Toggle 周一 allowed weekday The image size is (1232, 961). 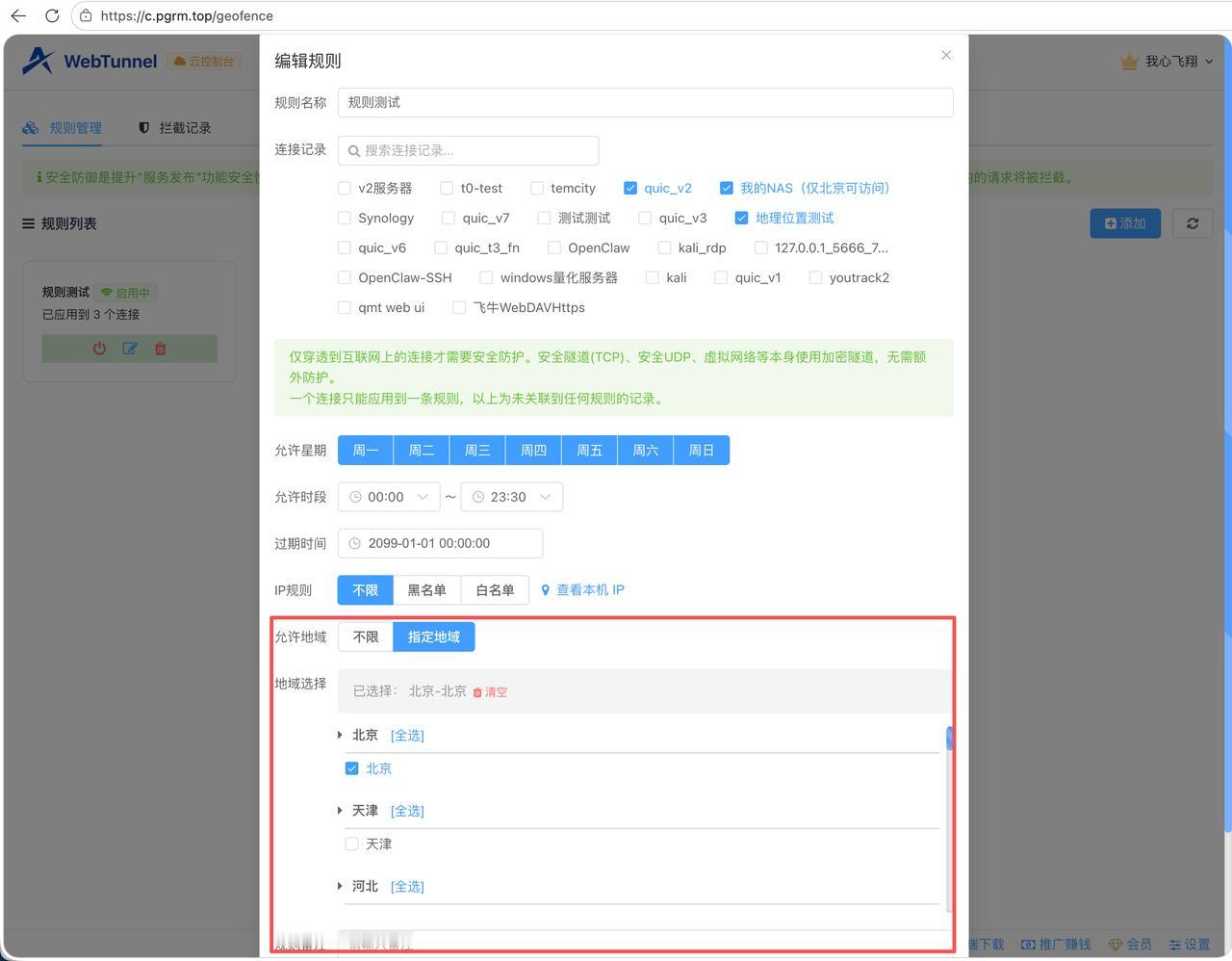(x=366, y=450)
